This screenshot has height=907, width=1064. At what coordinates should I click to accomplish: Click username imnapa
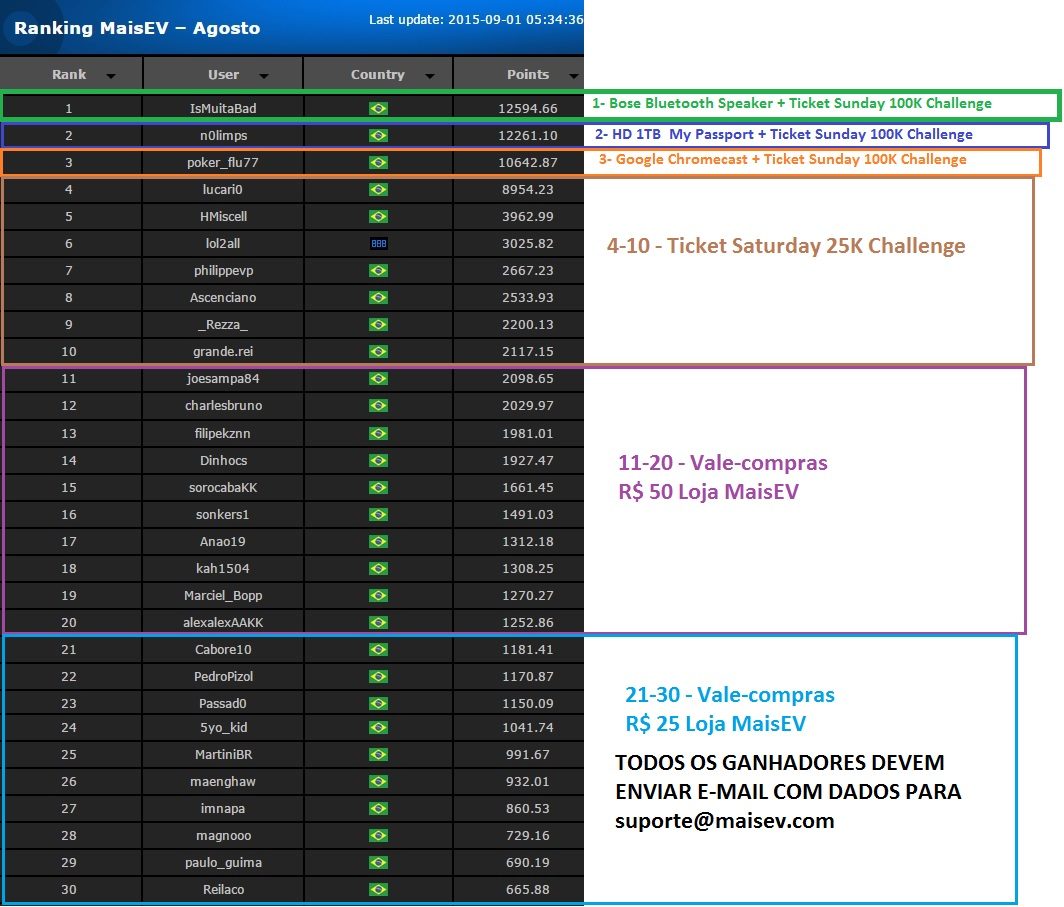click(223, 809)
